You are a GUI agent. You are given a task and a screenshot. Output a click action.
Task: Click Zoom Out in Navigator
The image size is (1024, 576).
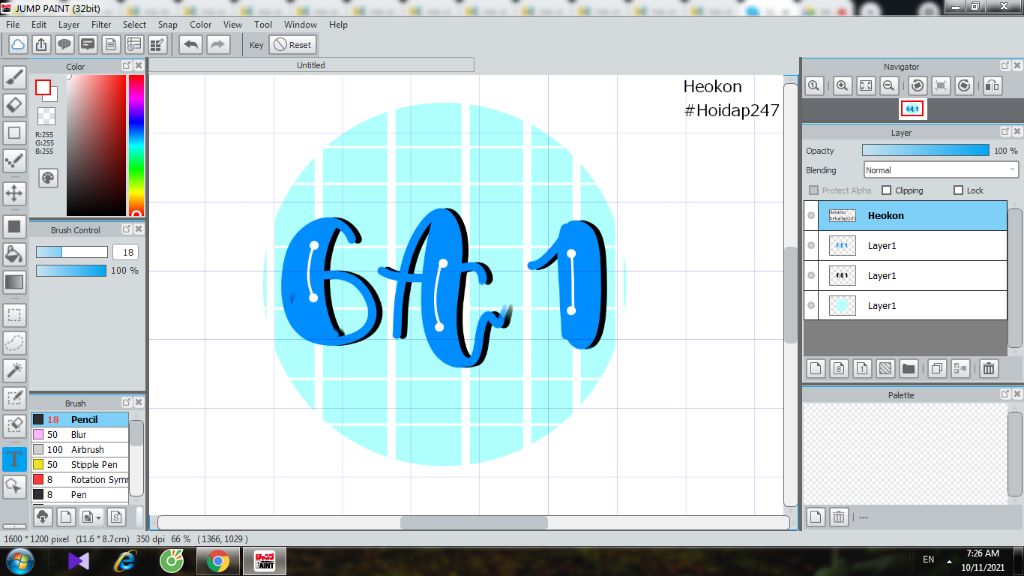pos(889,86)
